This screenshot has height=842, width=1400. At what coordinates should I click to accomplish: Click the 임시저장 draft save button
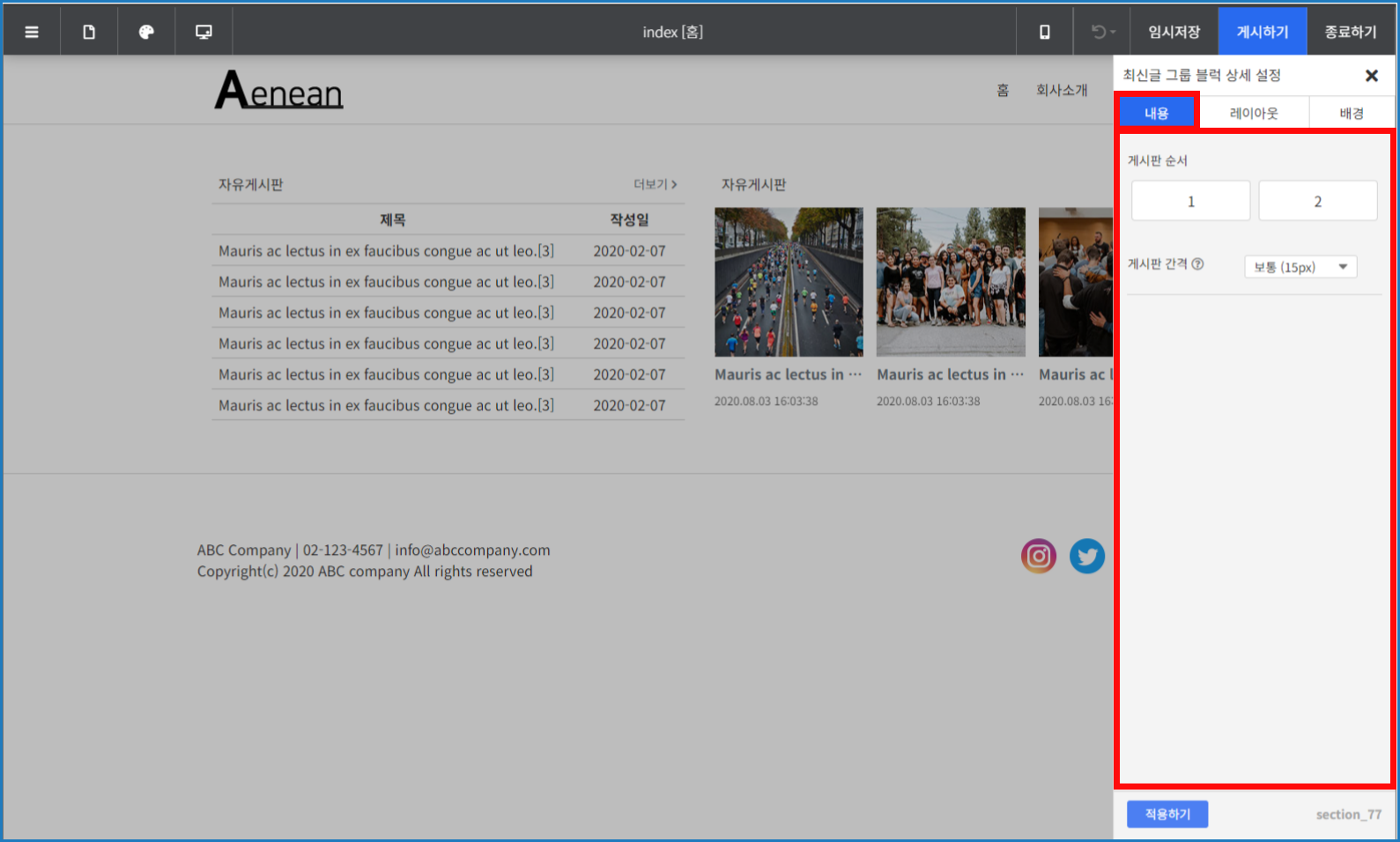click(1174, 33)
